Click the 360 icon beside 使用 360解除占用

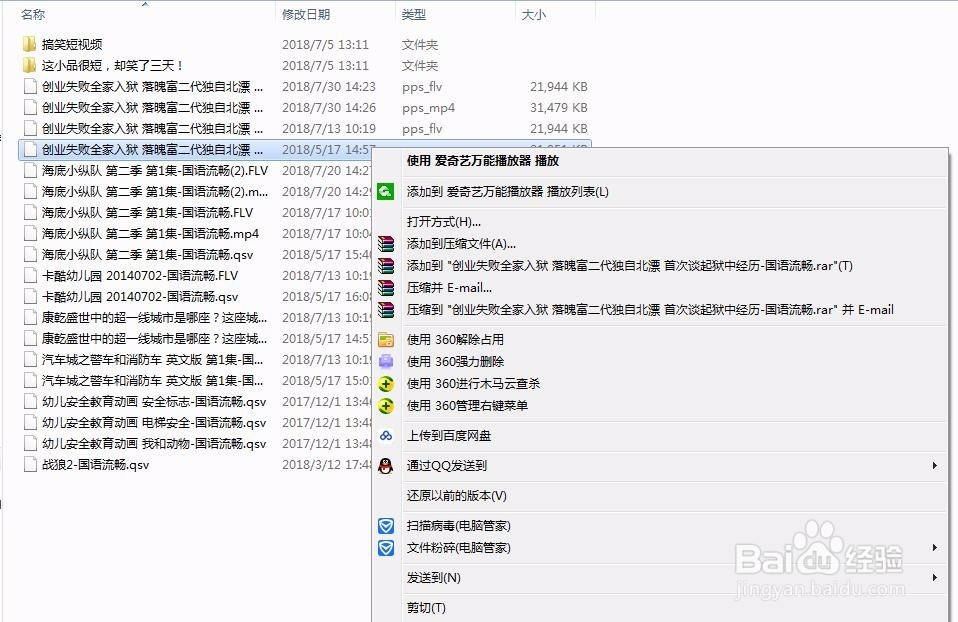[386, 340]
